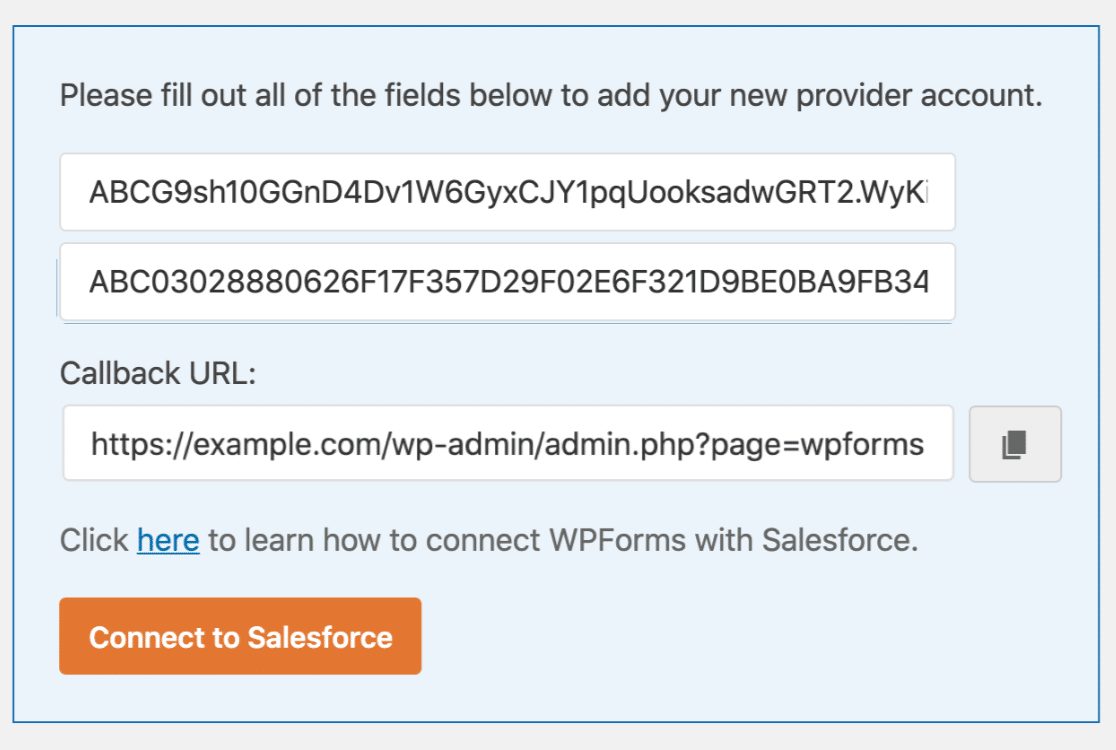Viewport: 1116px width, 750px height.
Task: Click the "Please fill out all" instruction text
Action: pos(200,96)
